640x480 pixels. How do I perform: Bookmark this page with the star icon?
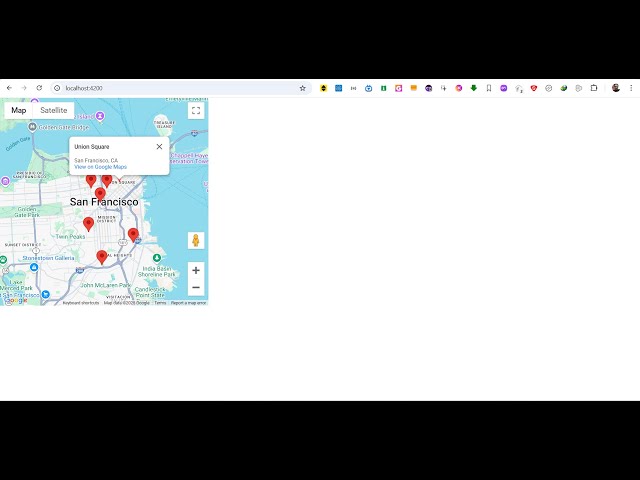coord(303,88)
